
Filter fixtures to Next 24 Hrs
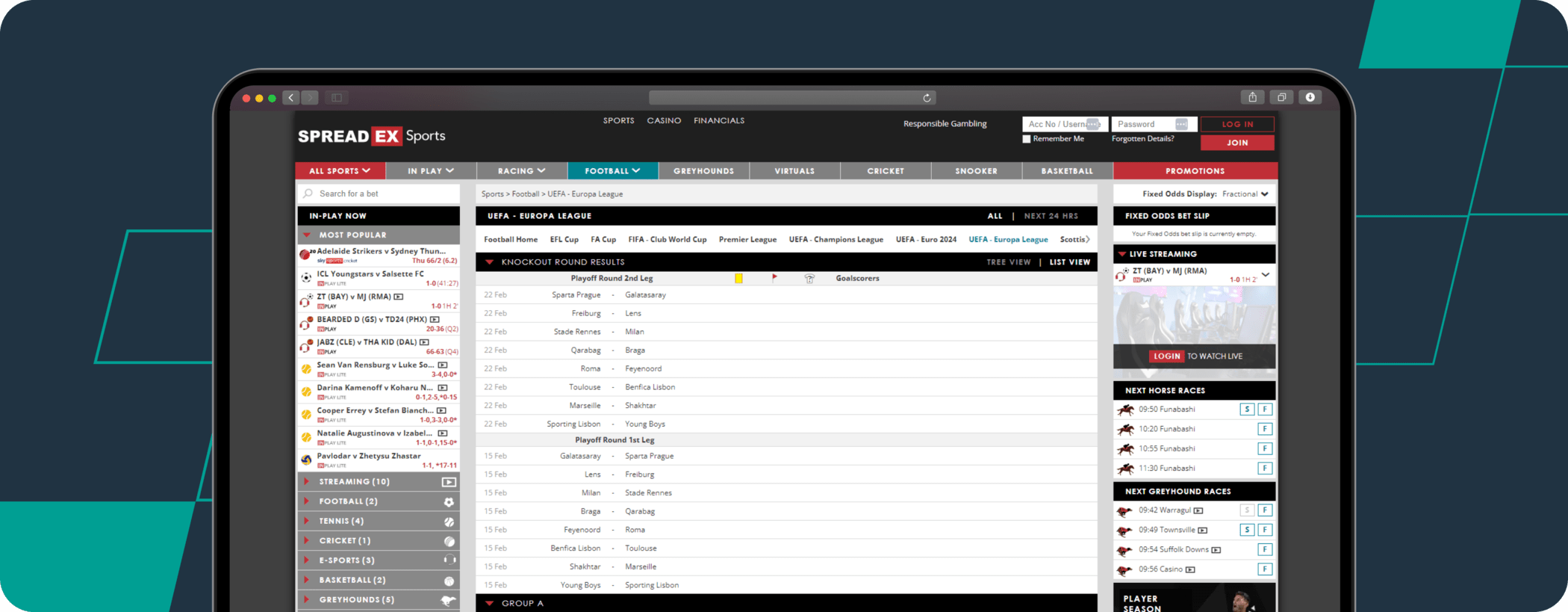(1051, 216)
